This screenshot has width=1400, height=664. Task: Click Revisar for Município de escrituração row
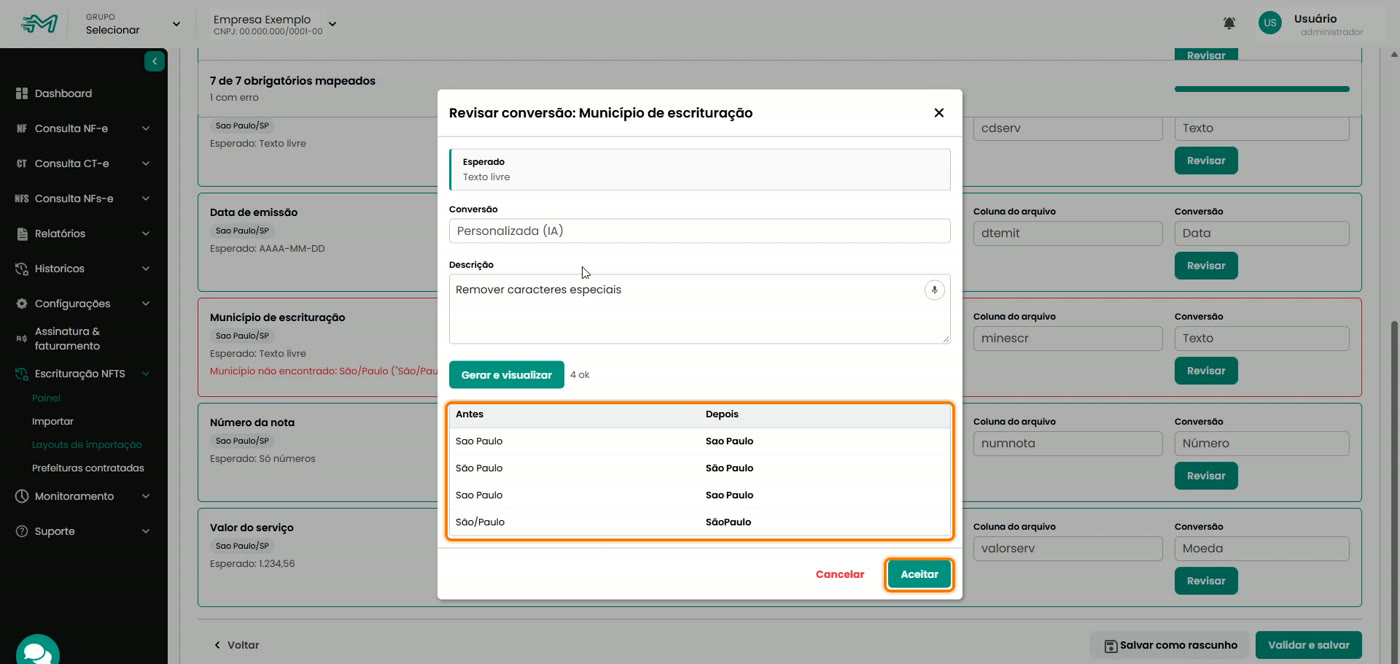coord(1206,371)
